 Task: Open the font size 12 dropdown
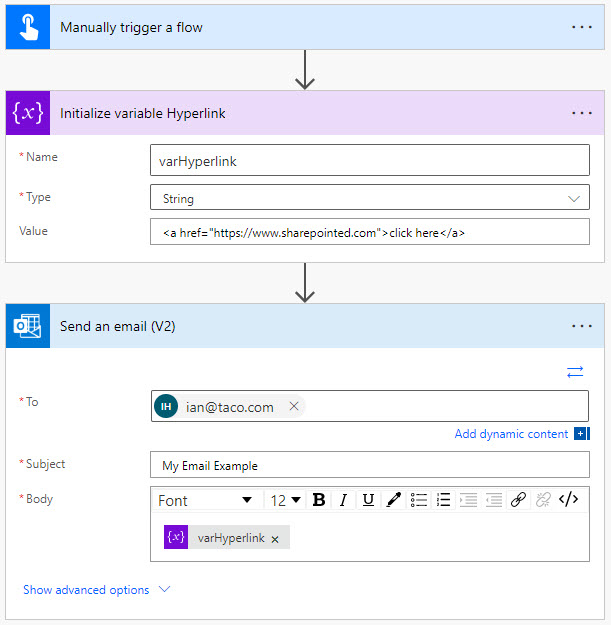click(x=285, y=500)
